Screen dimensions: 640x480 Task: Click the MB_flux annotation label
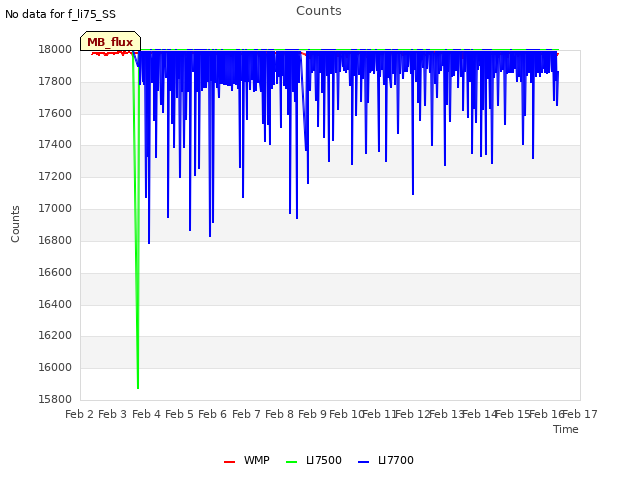(x=110, y=42)
